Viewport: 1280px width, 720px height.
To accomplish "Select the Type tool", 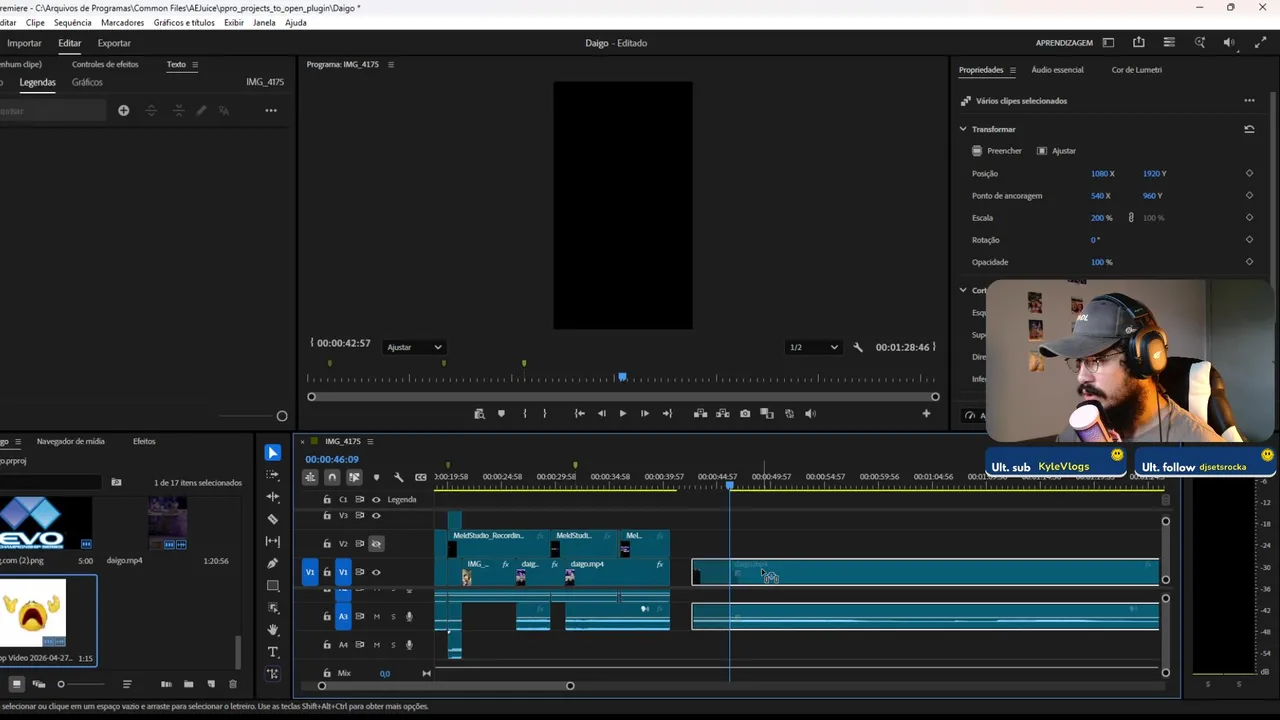I will [x=273, y=652].
